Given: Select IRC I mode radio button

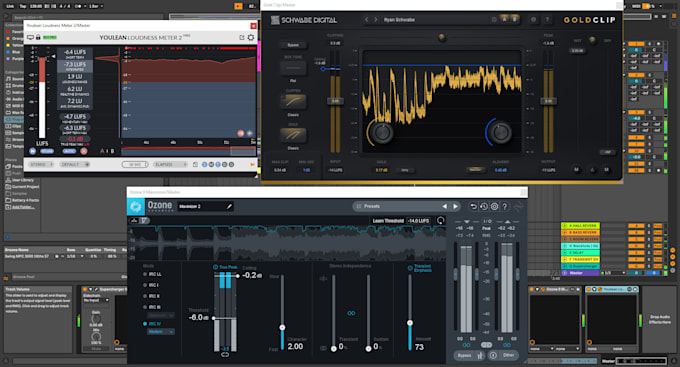Looking at the screenshot, I should click(x=145, y=285).
